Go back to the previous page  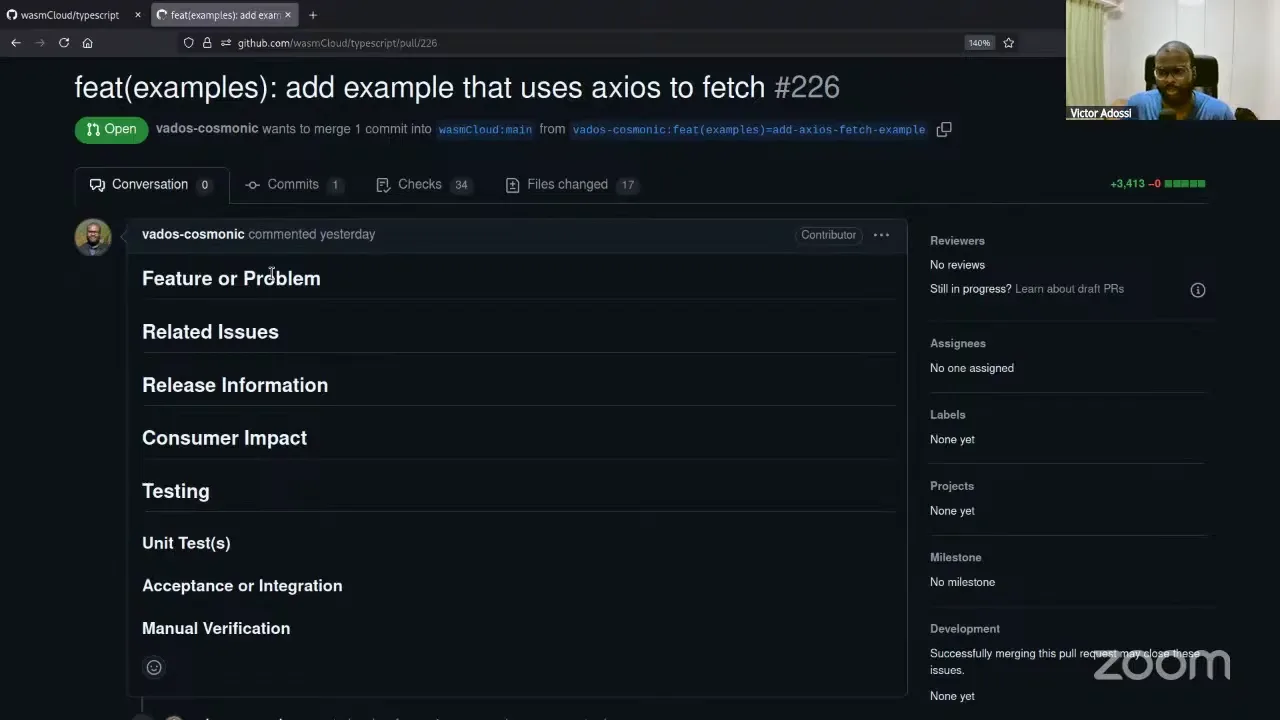[x=16, y=43]
